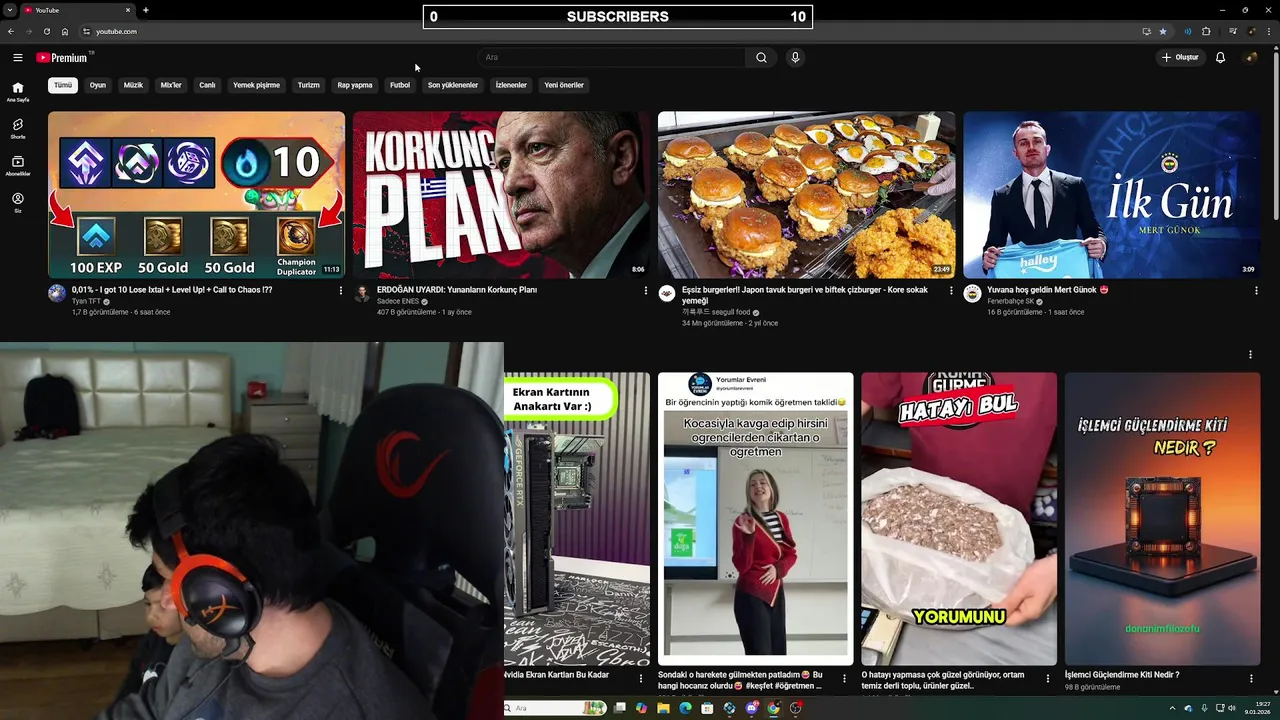Show hidden system tray icons

tap(1172, 708)
